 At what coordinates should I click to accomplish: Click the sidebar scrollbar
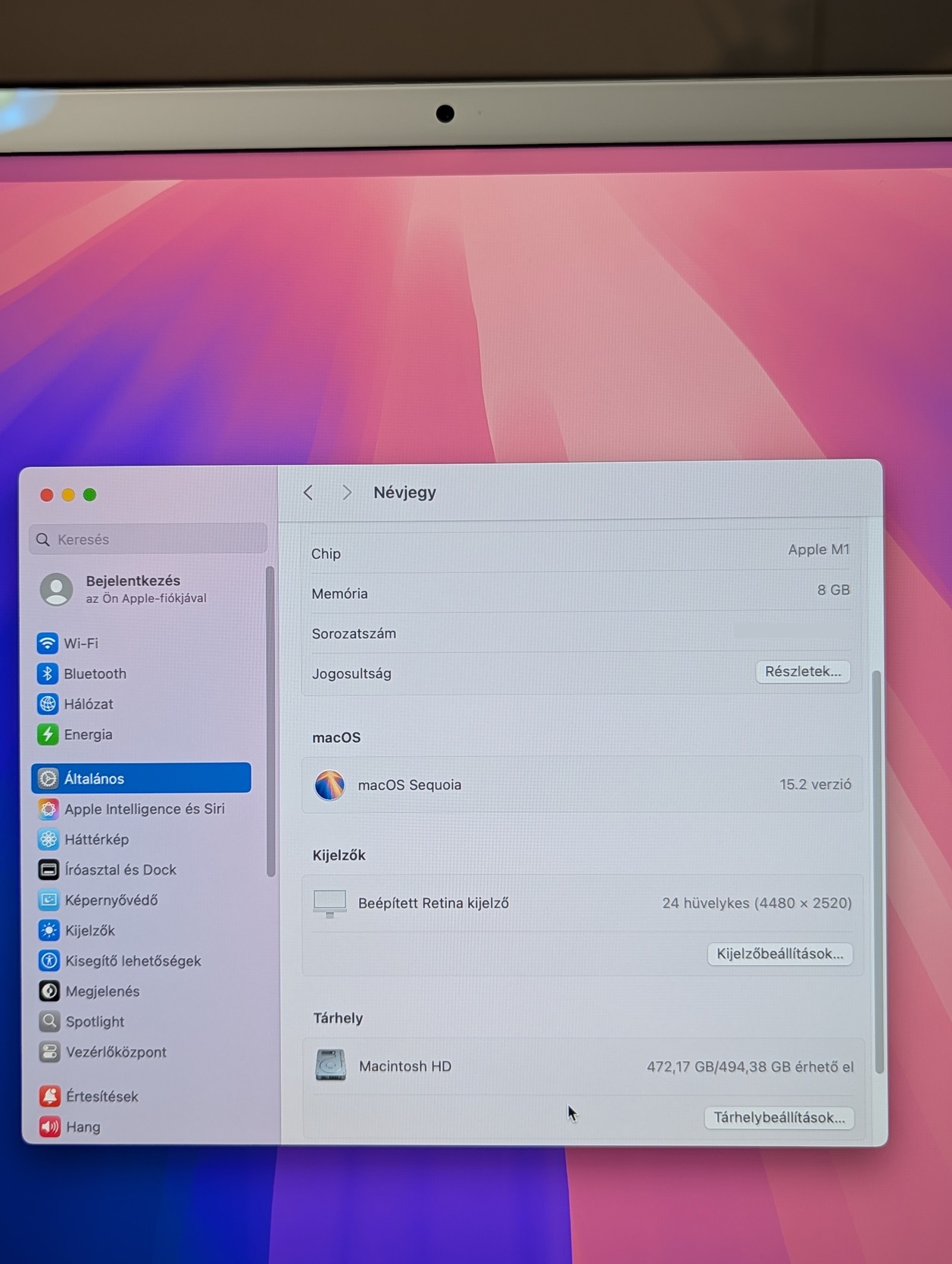[270, 722]
